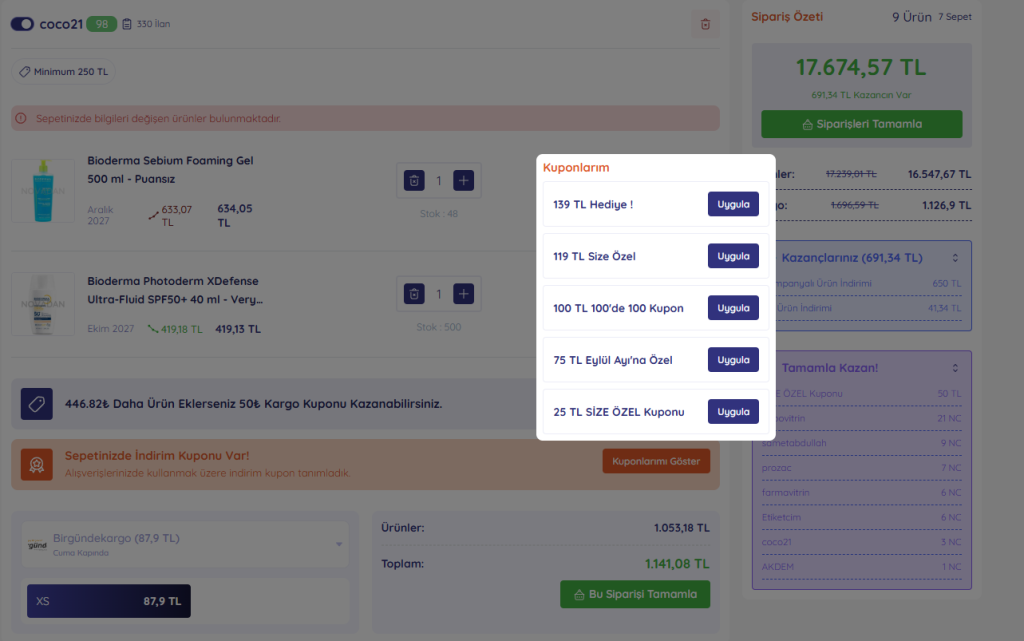Click the 17.674,57 TL order total
The height and width of the screenshot is (641, 1024).
[x=861, y=67]
